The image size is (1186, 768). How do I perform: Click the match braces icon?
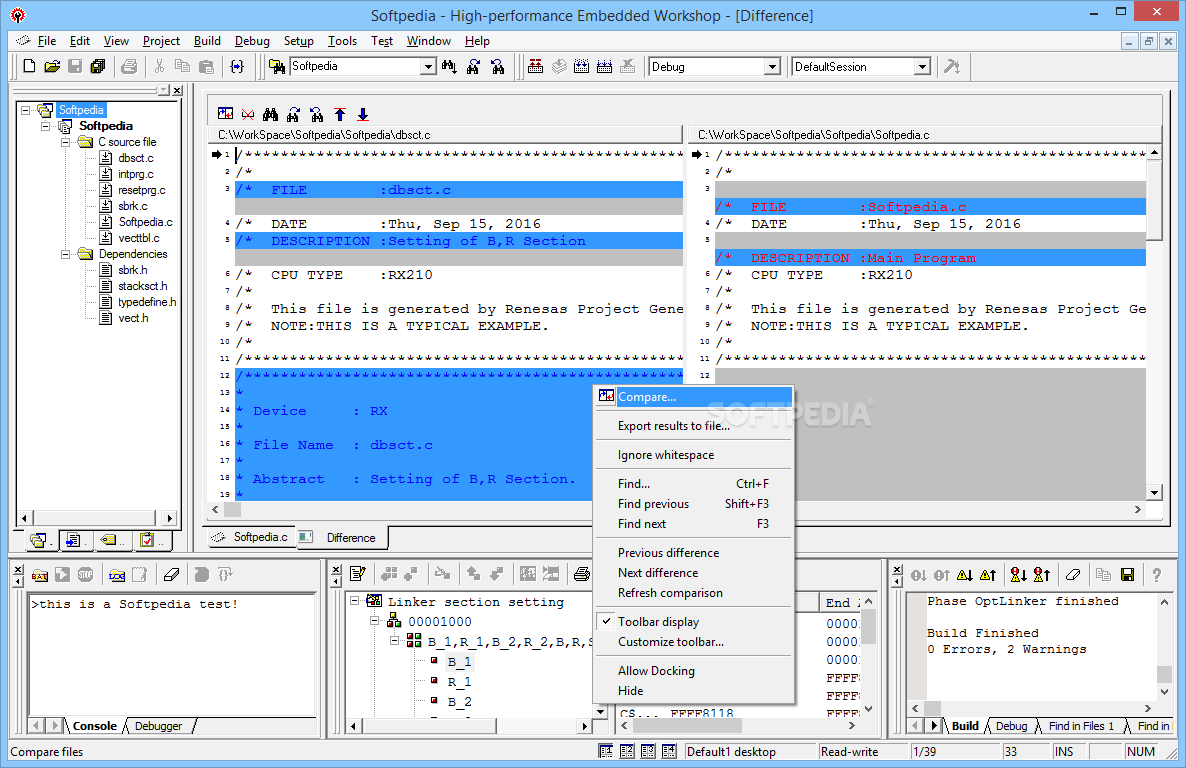pos(237,67)
